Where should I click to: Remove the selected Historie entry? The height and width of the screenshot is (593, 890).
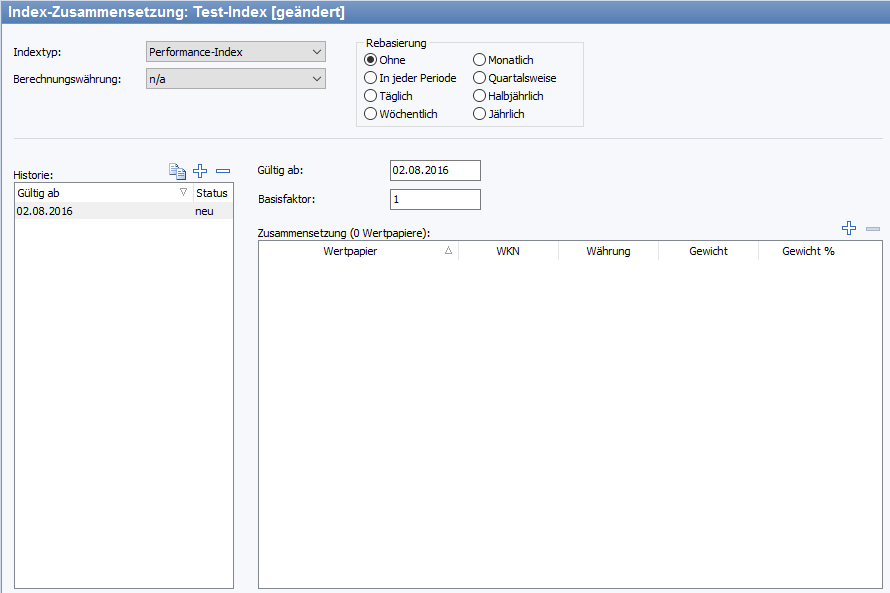pyautogui.click(x=223, y=171)
